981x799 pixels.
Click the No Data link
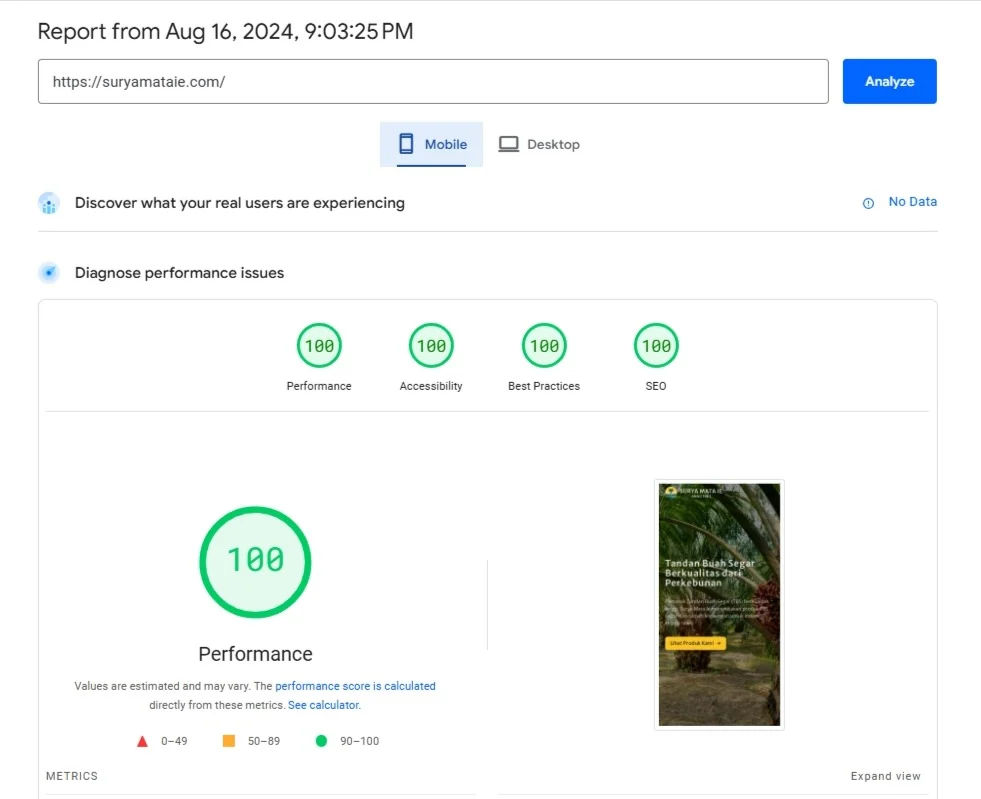pyautogui.click(x=913, y=201)
